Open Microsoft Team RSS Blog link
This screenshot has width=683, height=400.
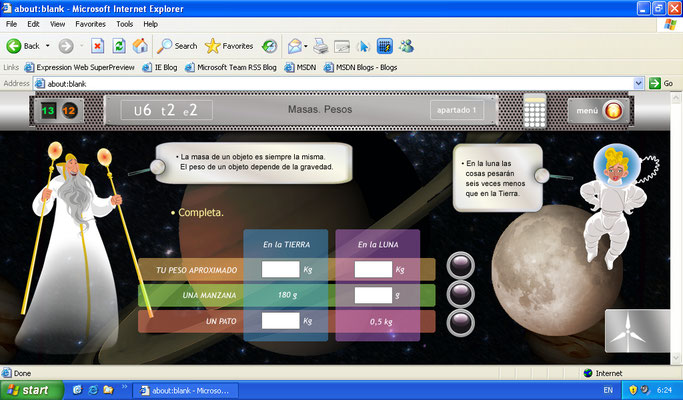click(231, 67)
